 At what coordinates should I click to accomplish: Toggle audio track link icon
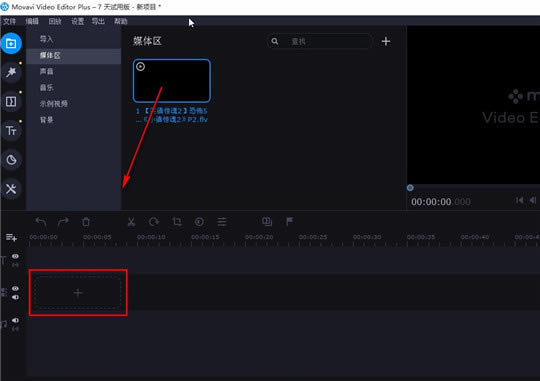click(x=15, y=329)
